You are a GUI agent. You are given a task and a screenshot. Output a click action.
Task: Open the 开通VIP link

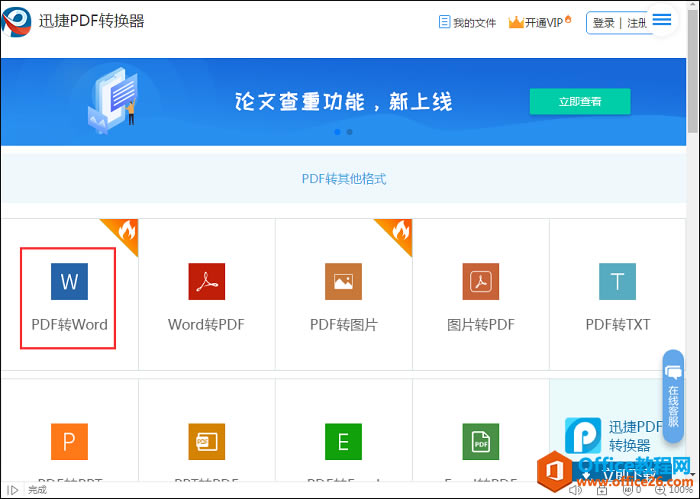(544, 22)
